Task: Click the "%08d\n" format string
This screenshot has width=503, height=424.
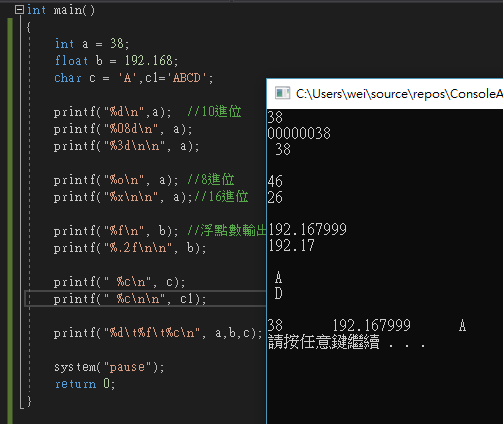Action: coord(129,129)
